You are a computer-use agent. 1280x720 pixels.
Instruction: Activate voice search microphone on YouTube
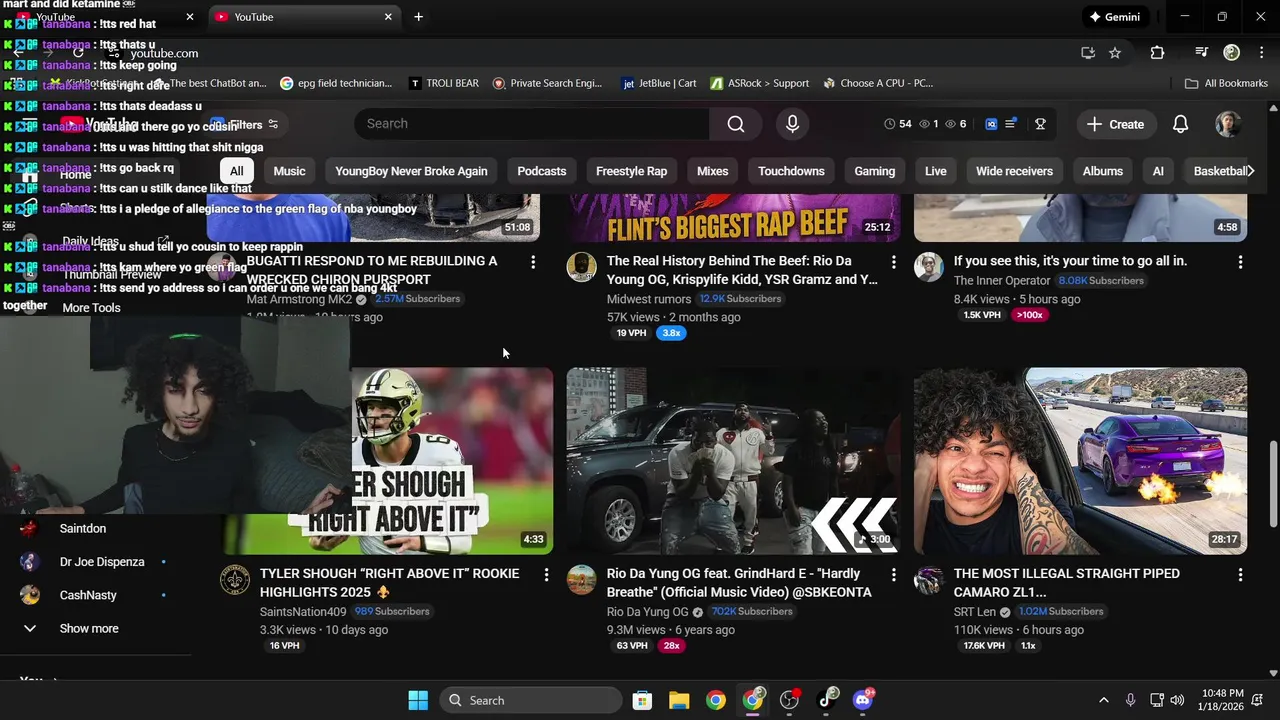pos(792,124)
